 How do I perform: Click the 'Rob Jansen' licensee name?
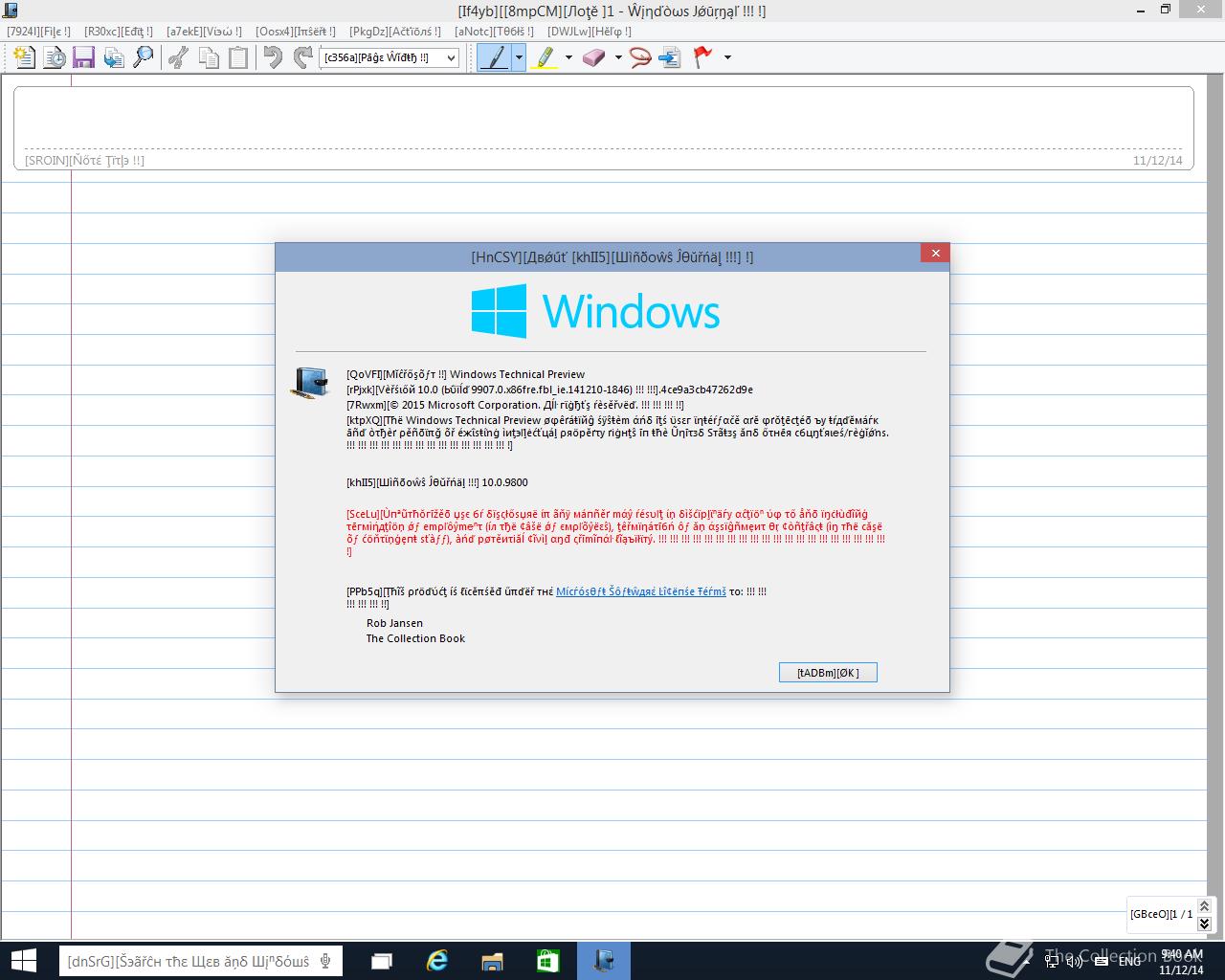point(394,623)
